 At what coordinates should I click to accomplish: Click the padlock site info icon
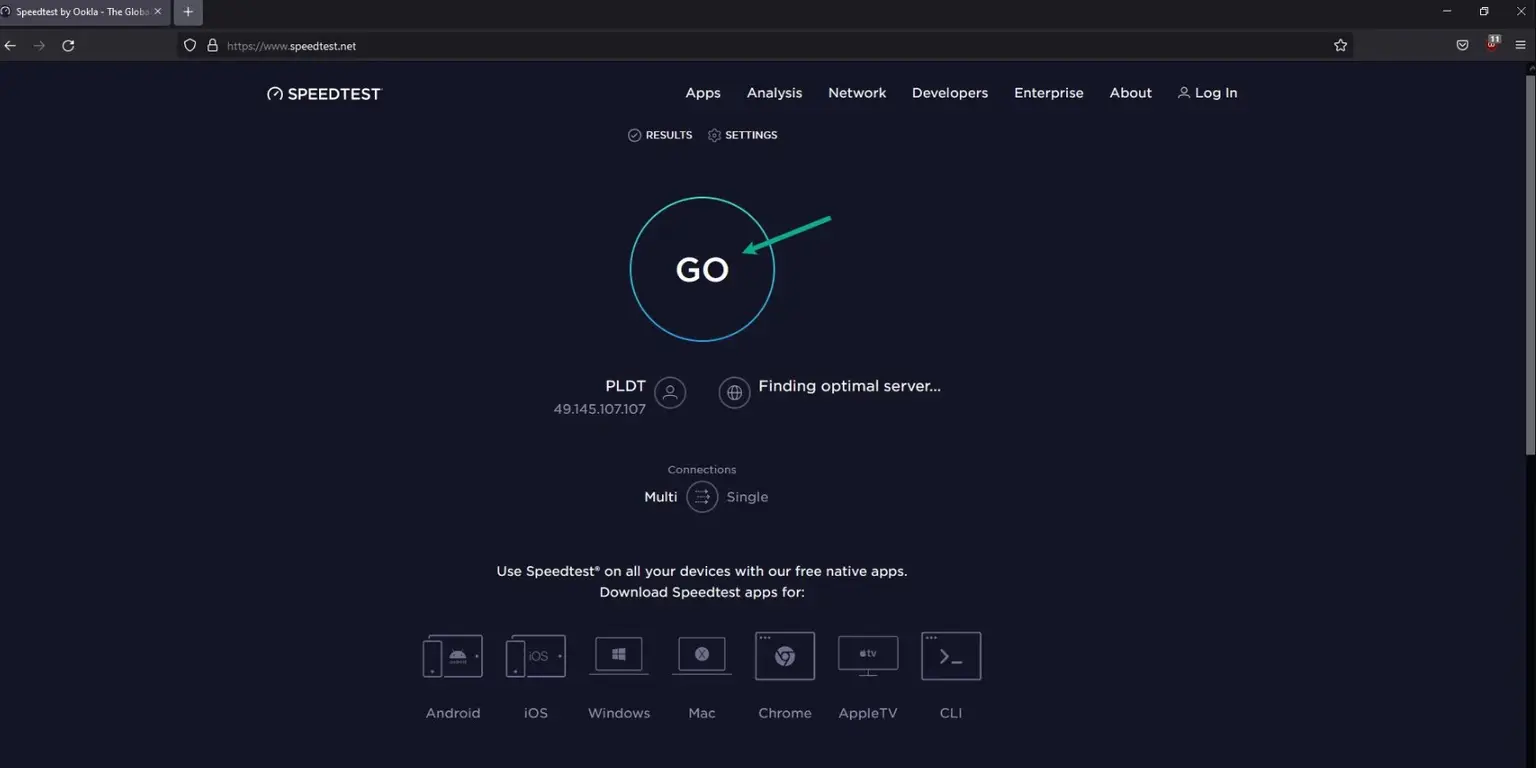point(212,46)
